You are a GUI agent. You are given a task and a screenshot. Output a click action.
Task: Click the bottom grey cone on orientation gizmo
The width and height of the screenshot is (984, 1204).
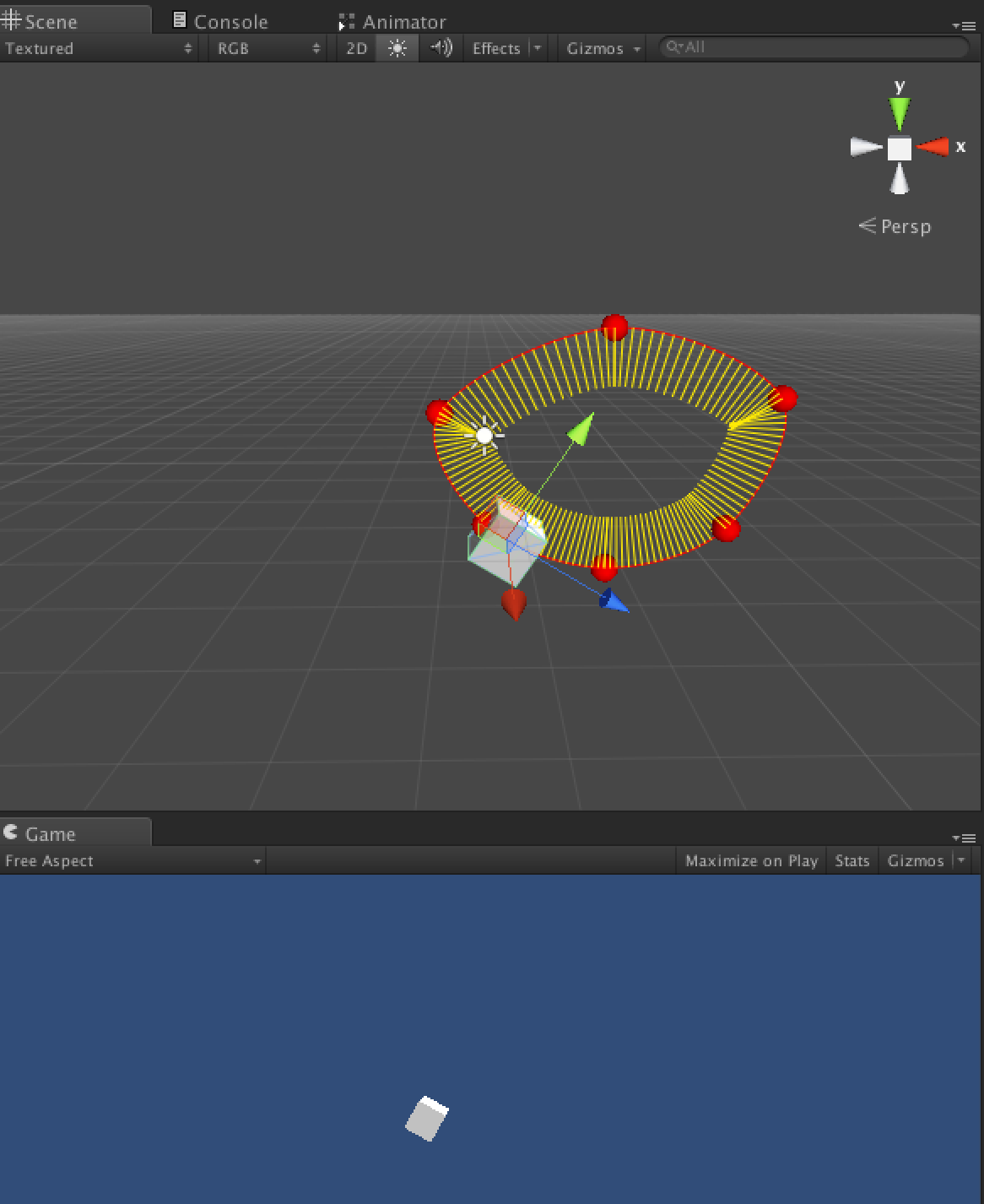point(900,179)
